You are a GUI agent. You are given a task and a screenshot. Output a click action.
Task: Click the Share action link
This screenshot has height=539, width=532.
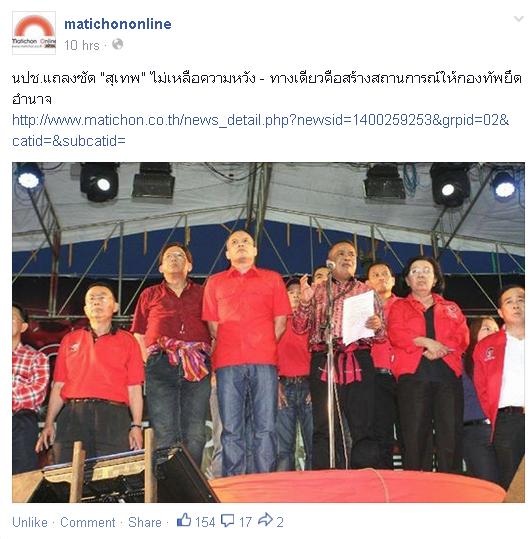coord(145,522)
